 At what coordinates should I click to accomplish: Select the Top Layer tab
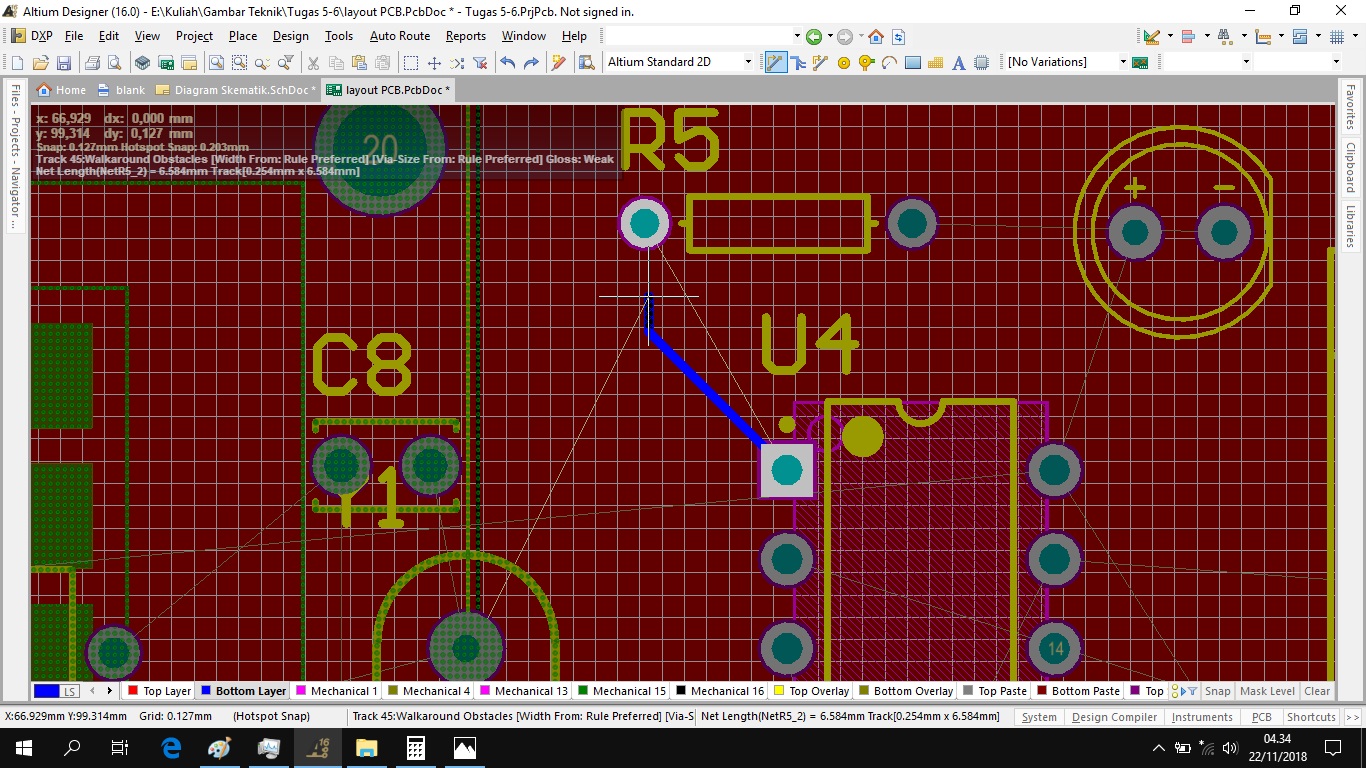coord(159,691)
